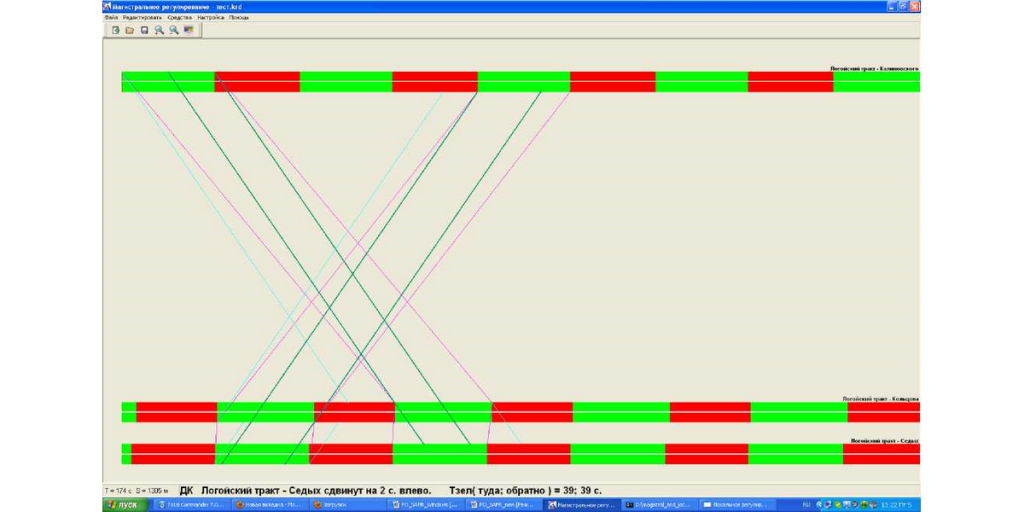
Task: Click the Open folder toolbar icon
Action: [x=130, y=30]
